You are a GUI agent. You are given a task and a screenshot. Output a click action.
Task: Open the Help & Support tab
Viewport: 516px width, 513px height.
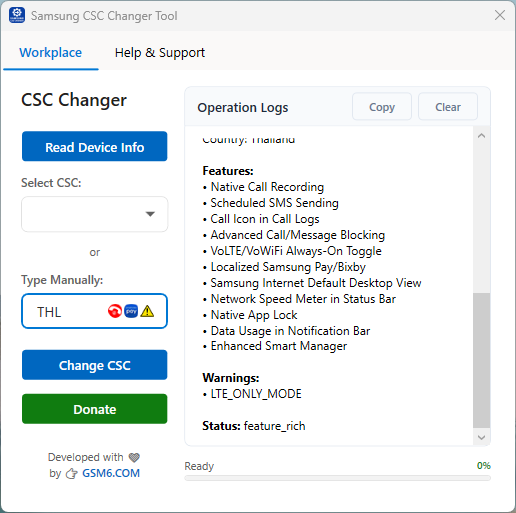click(x=160, y=53)
